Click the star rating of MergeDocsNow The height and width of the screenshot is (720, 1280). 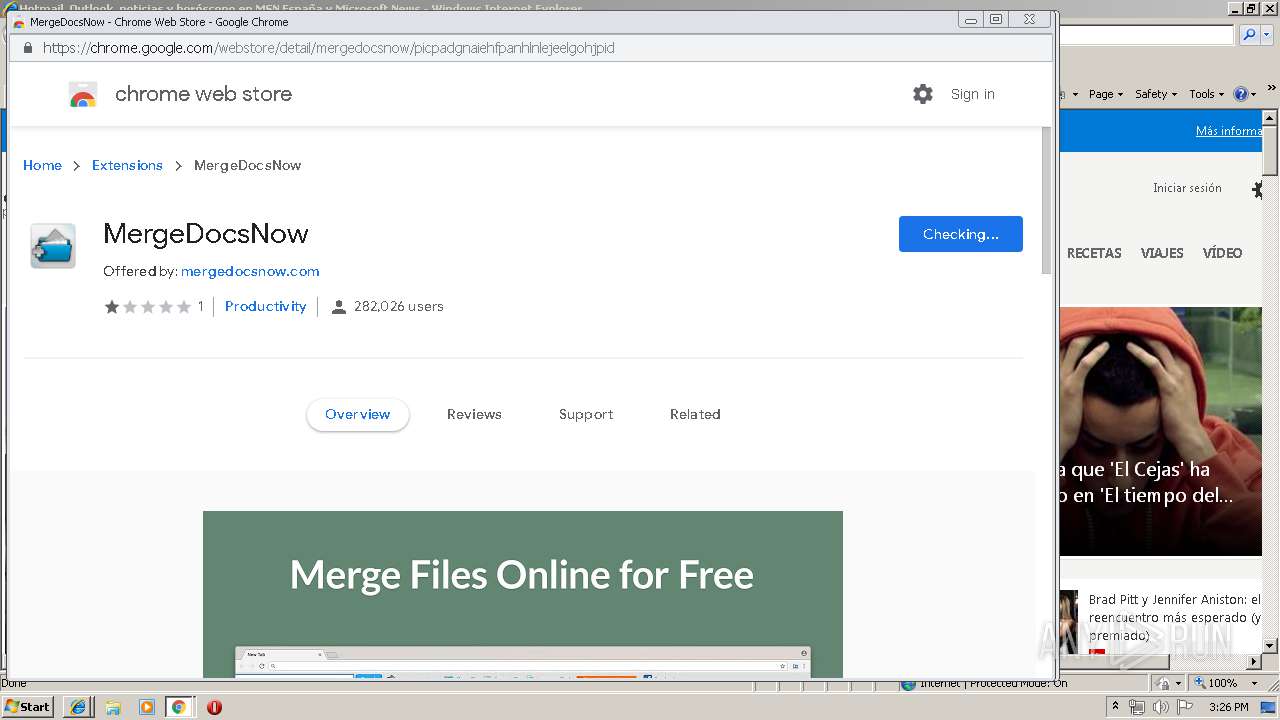[147, 307]
